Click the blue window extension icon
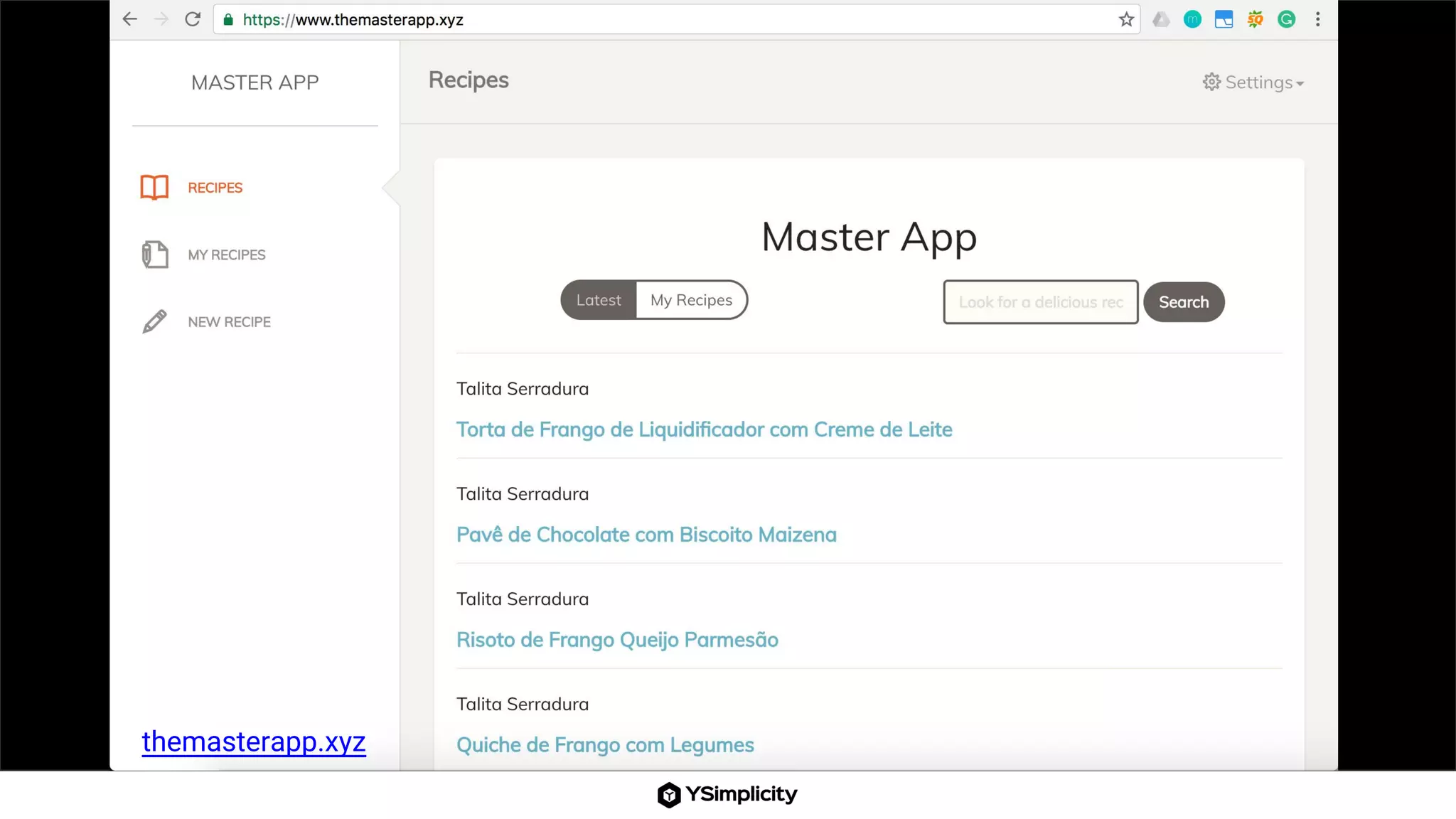This screenshot has width=1456, height=819. [1224, 19]
